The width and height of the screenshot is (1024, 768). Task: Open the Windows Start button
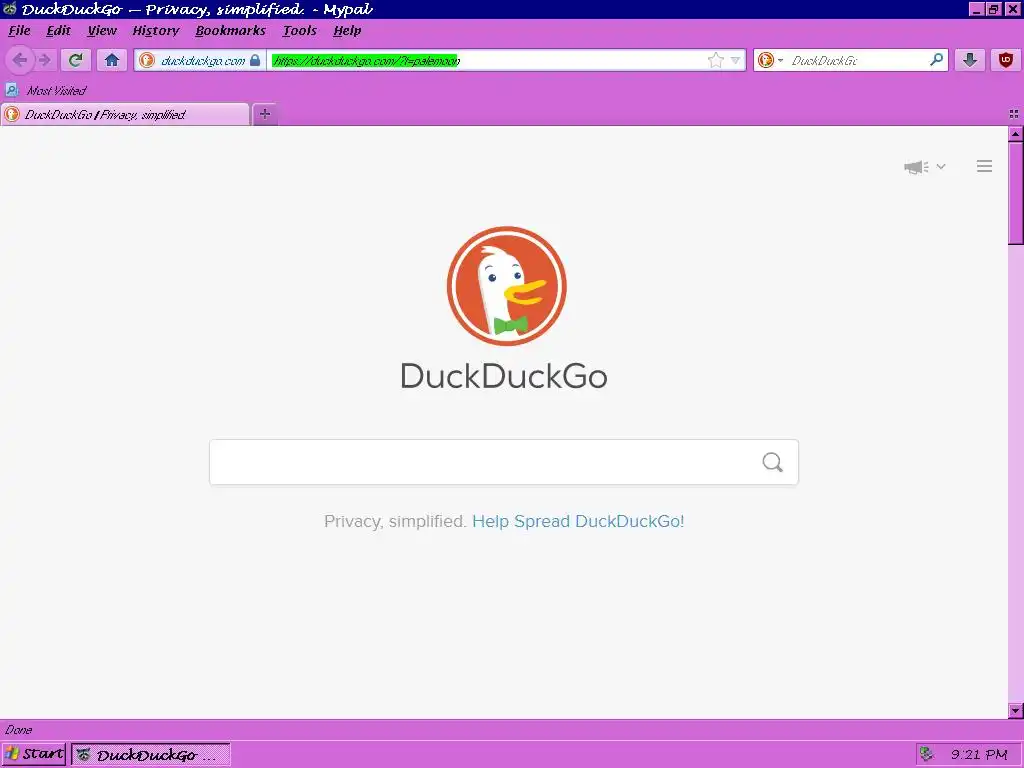pos(34,754)
